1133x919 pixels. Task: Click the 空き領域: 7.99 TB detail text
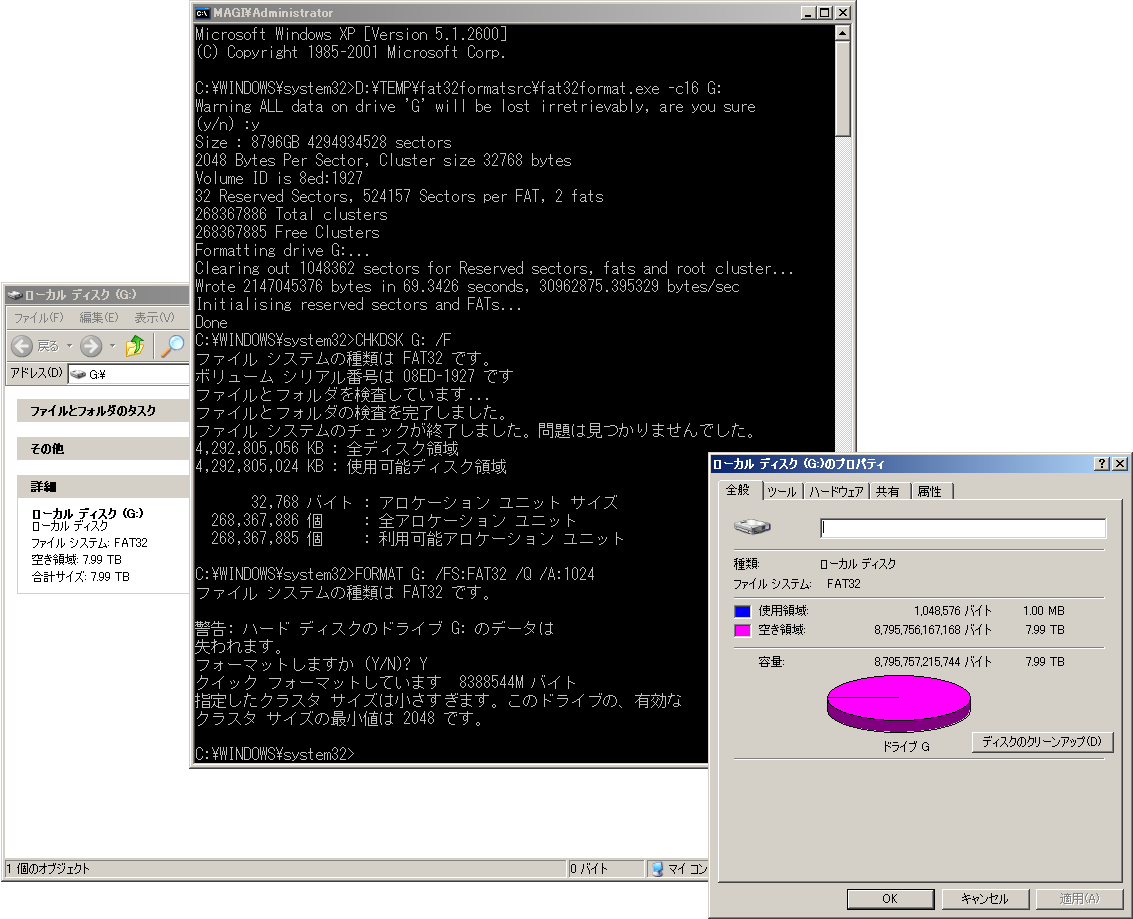(x=76, y=560)
